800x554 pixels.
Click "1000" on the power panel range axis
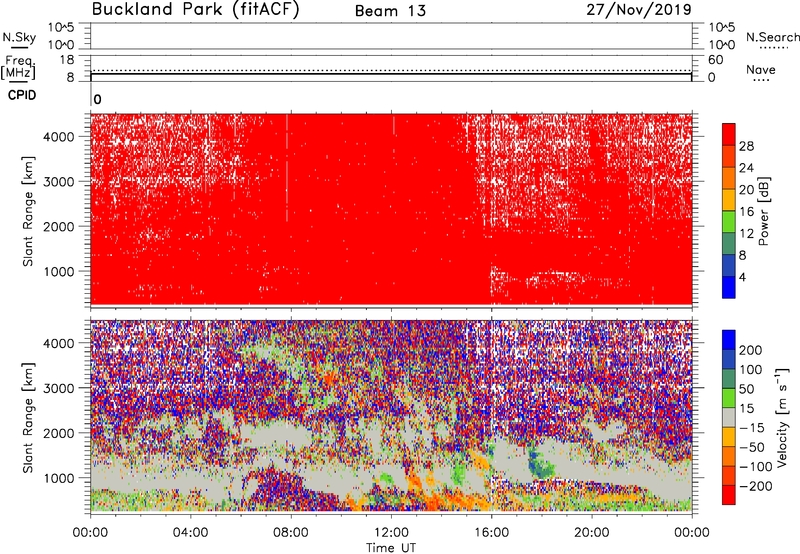tap(59, 271)
